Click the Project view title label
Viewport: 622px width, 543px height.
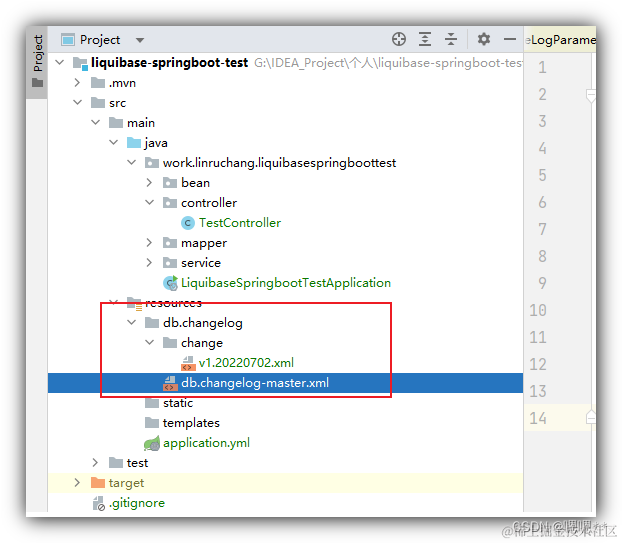click(100, 40)
